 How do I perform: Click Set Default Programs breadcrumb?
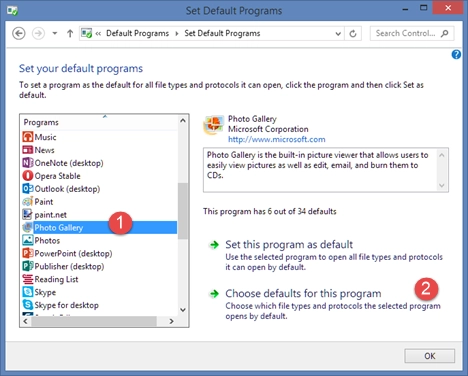click(222, 33)
